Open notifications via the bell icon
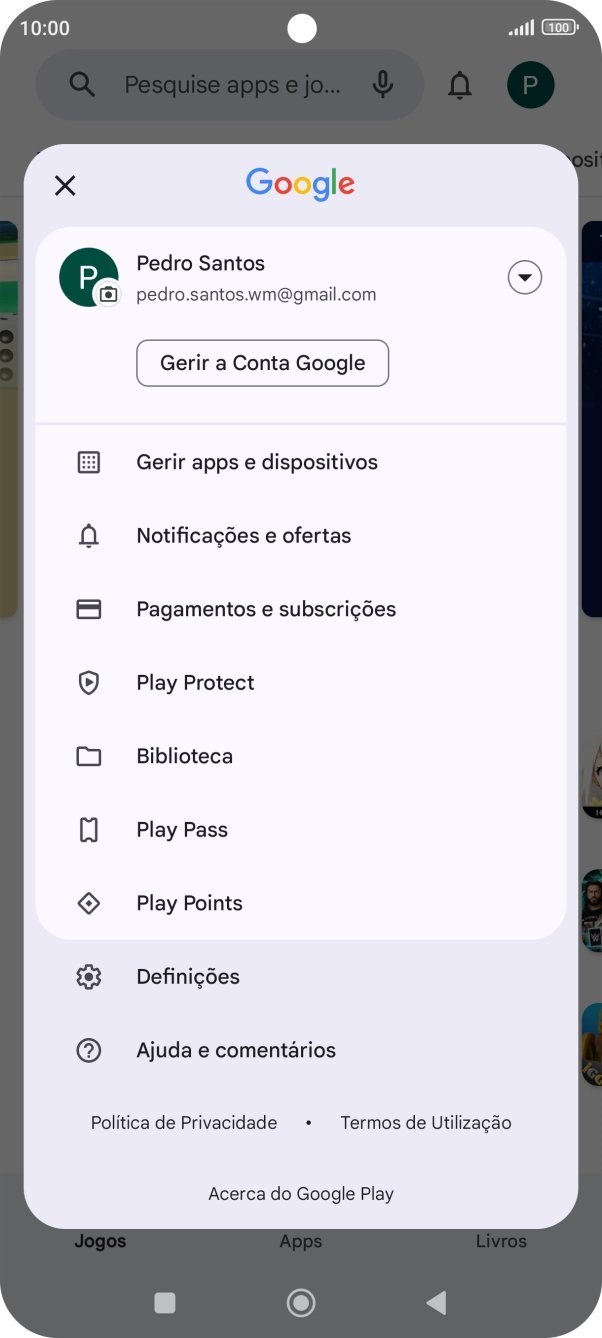 [x=459, y=85]
